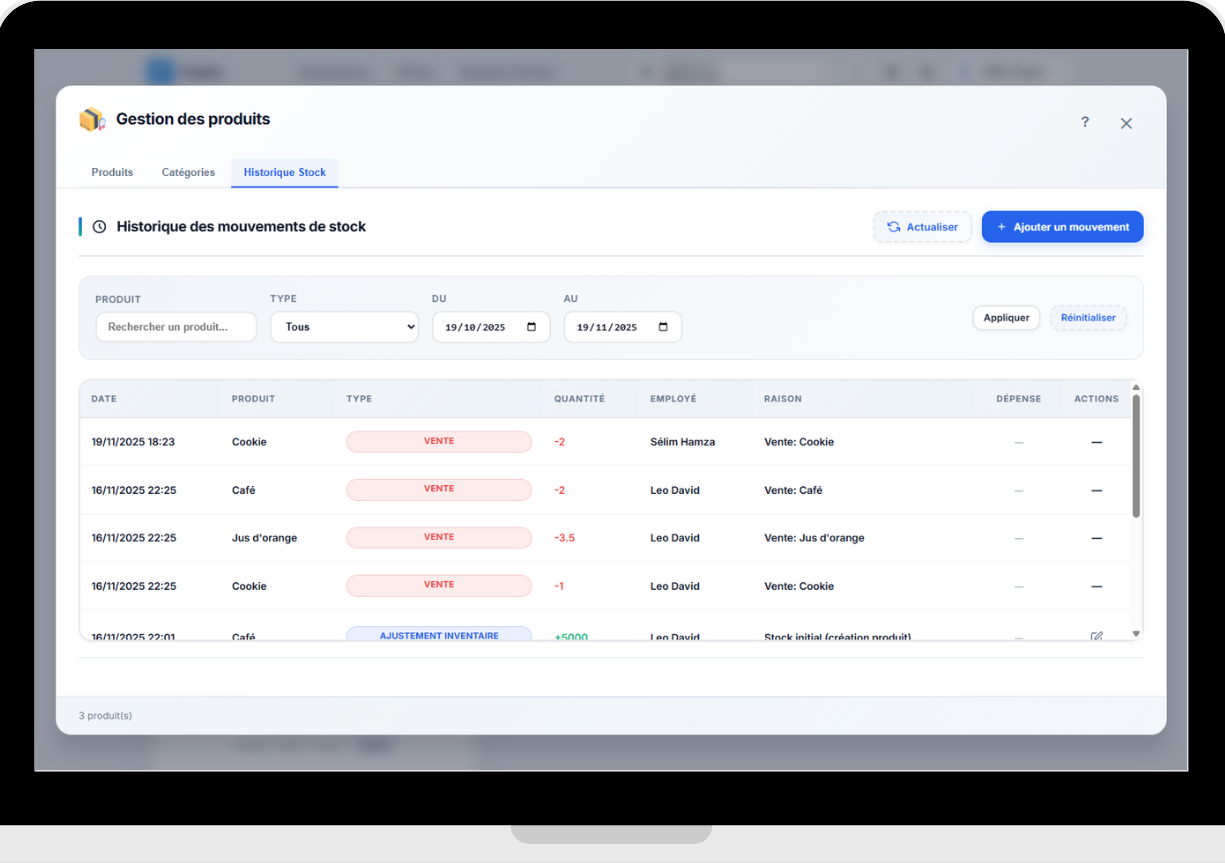This screenshot has width=1225, height=863.
Task: Click the scrollbar down arrow of the table
Action: pyautogui.click(x=1135, y=633)
